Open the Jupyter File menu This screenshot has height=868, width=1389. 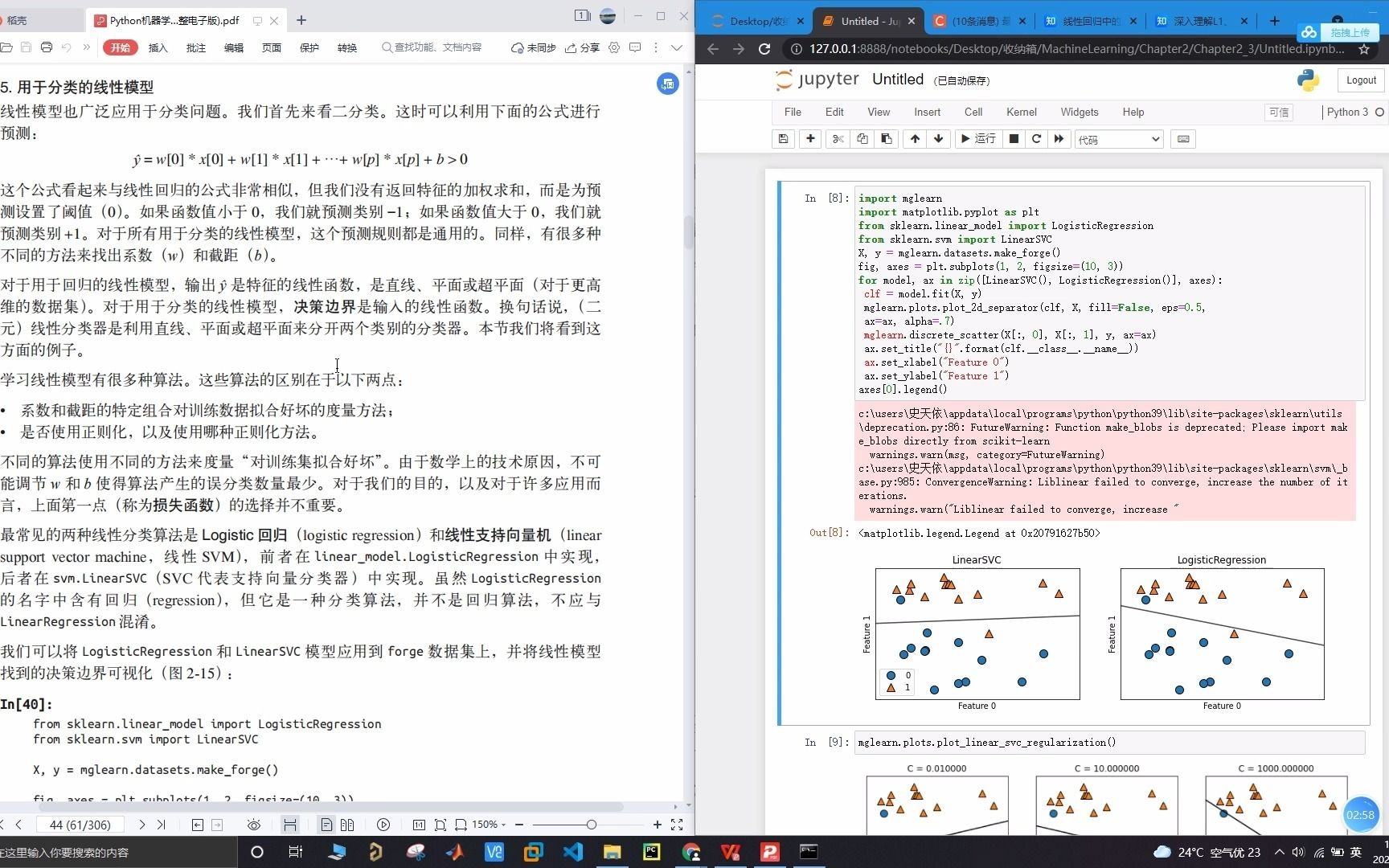click(793, 112)
